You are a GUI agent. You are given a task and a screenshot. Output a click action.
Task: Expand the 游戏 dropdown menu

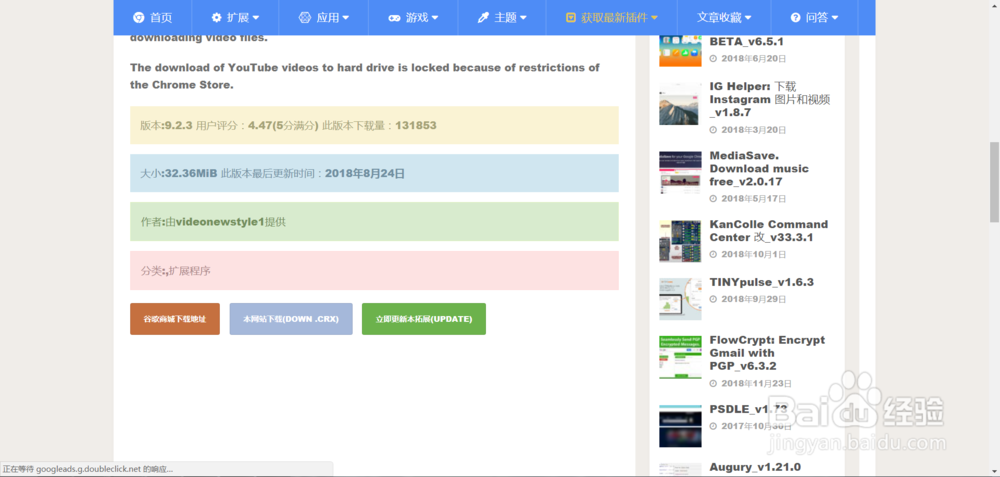pos(413,17)
